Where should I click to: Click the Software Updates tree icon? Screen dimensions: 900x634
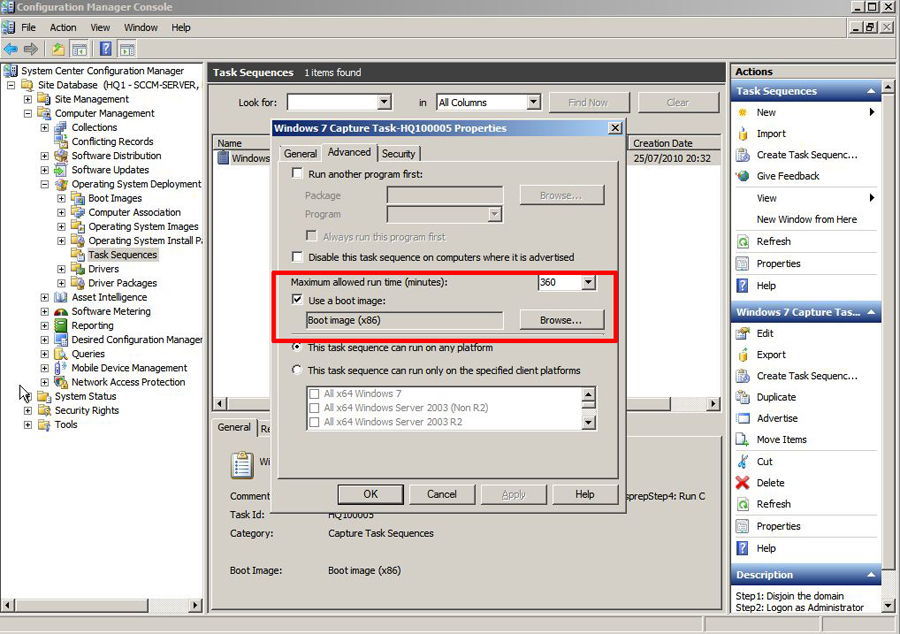pyautogui.click(x=61, y=170)
